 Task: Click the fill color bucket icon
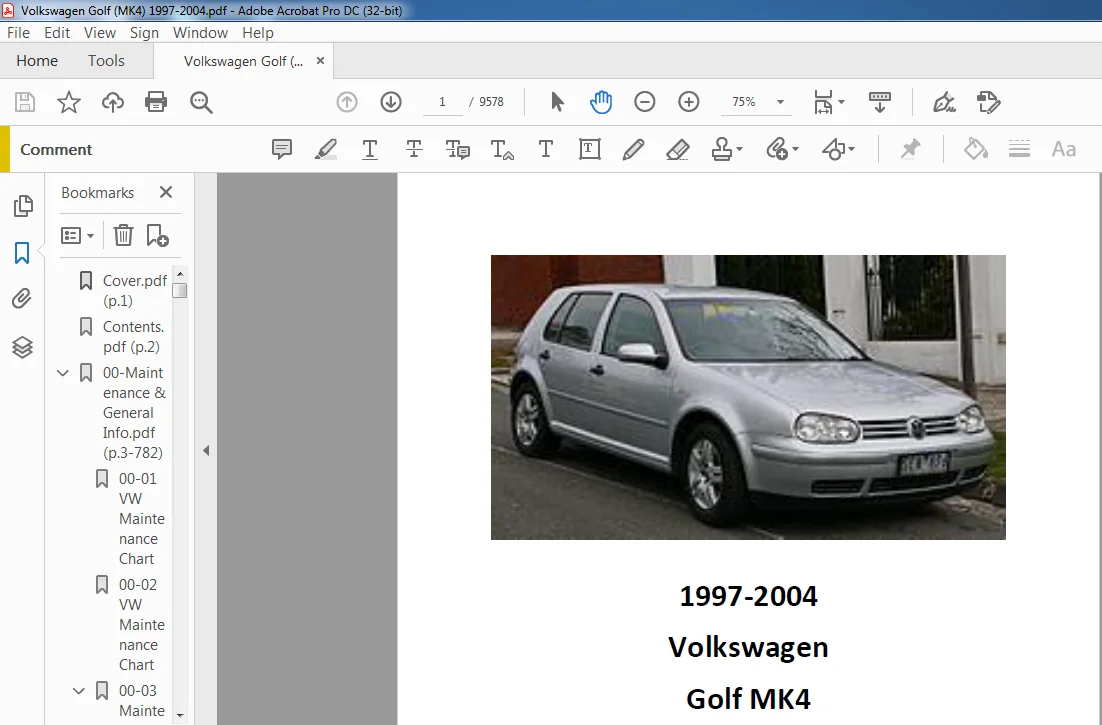click(x=975, y=149)
